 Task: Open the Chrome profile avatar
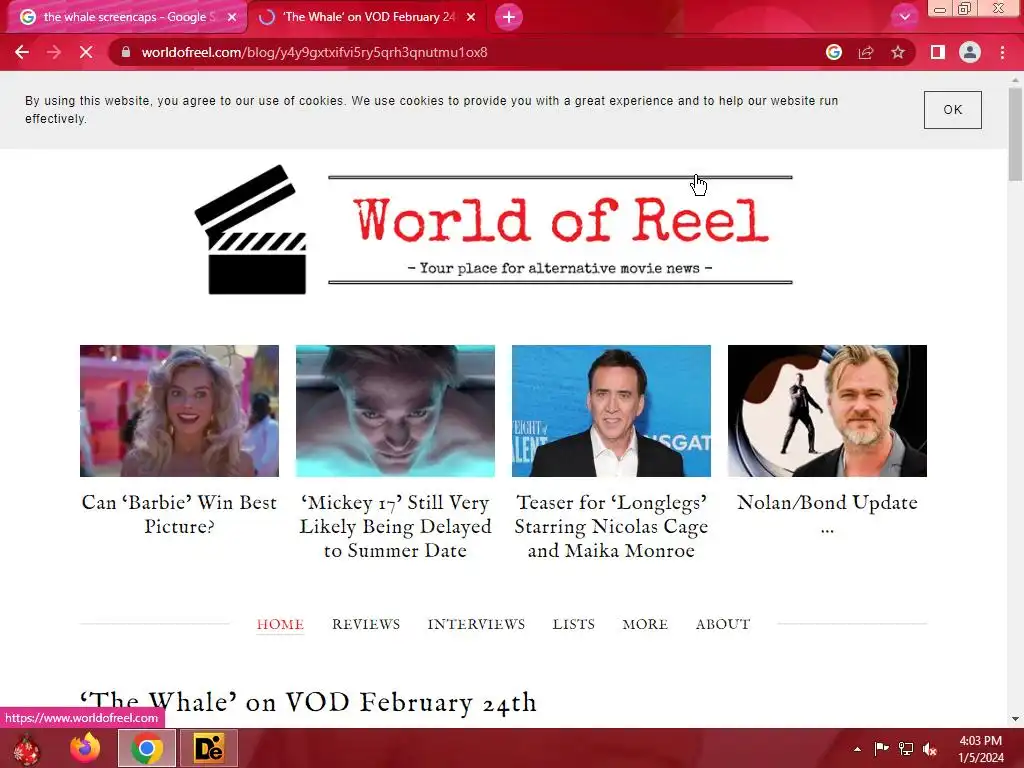coord(970,52)
